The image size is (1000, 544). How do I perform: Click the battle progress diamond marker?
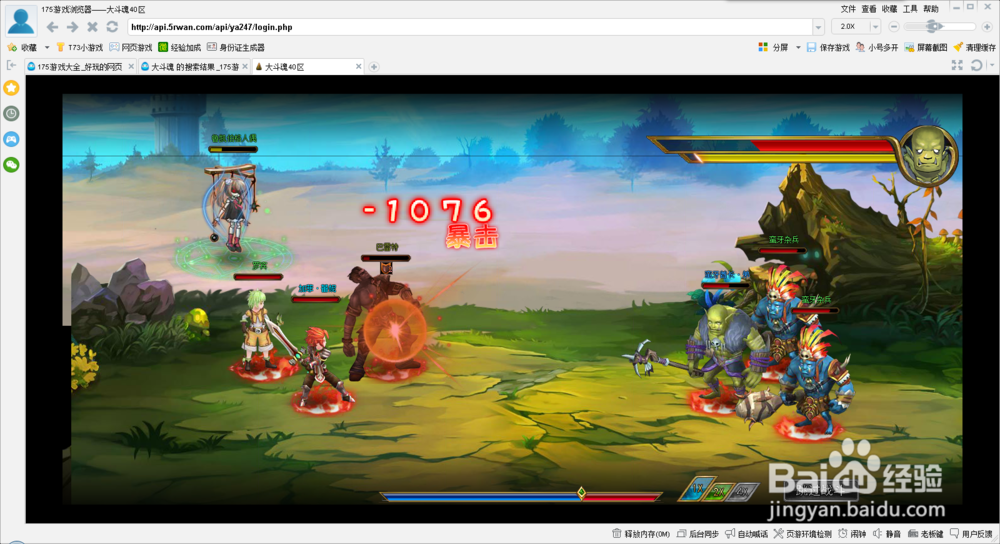point(581,492)
